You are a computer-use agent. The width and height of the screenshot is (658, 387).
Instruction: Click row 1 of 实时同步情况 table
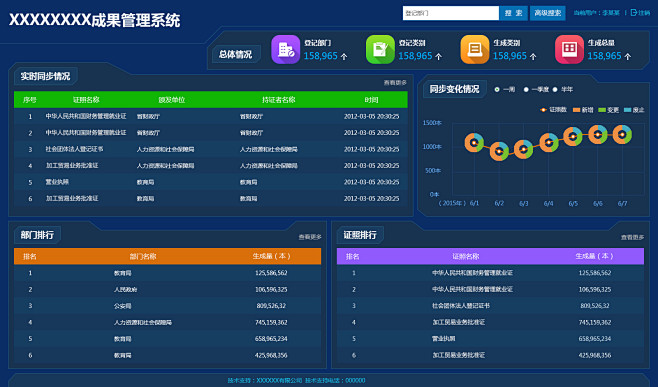[211, 116]
